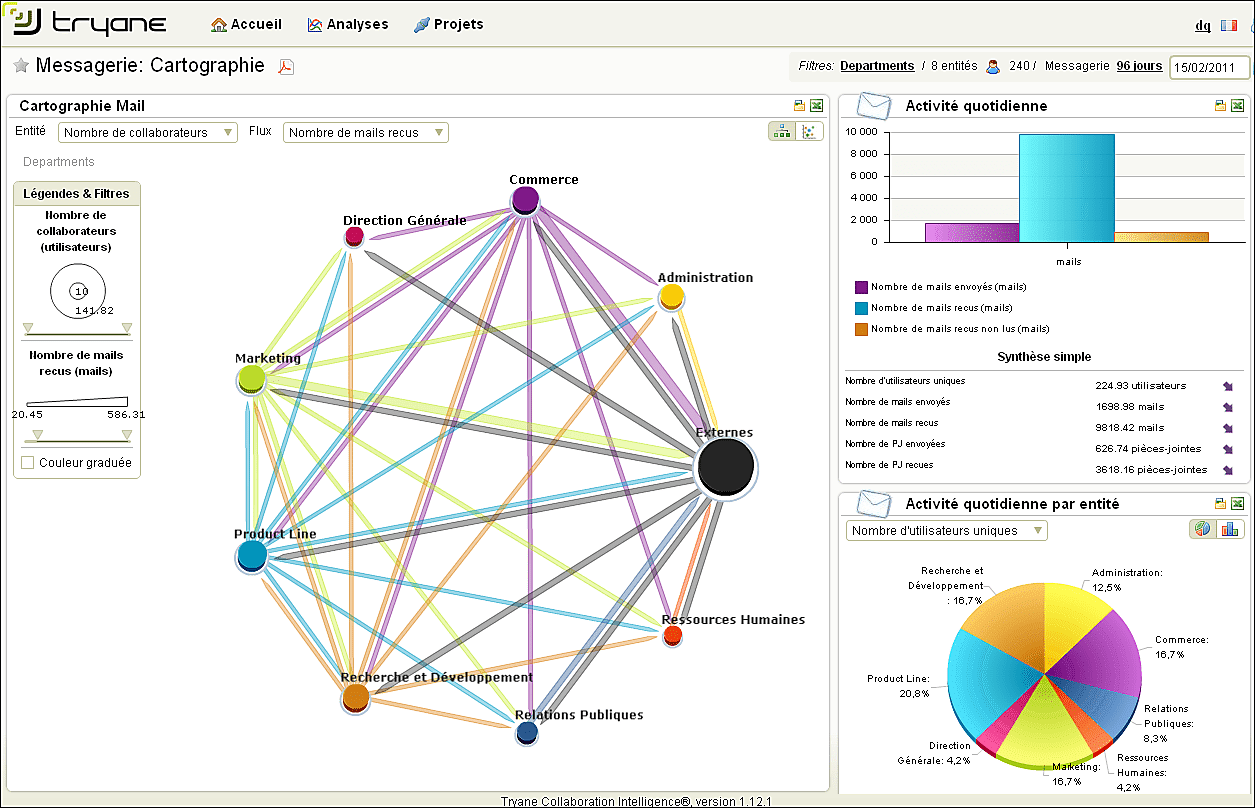This screenshot has height=808, width=1255.
Task: Click the tall cyan mails recus bar
Action: coord(1067,188)
